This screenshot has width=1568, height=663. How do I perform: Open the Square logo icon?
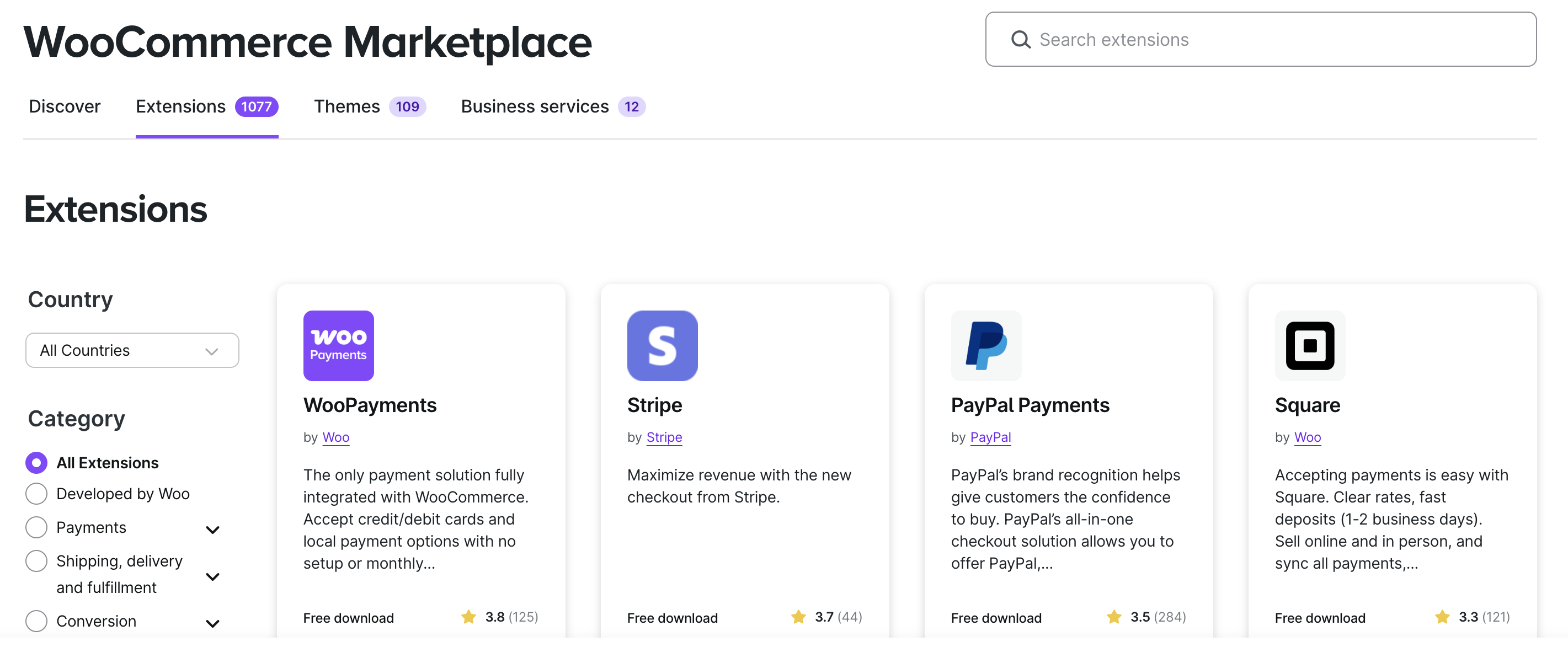(x=1310, y=346)
